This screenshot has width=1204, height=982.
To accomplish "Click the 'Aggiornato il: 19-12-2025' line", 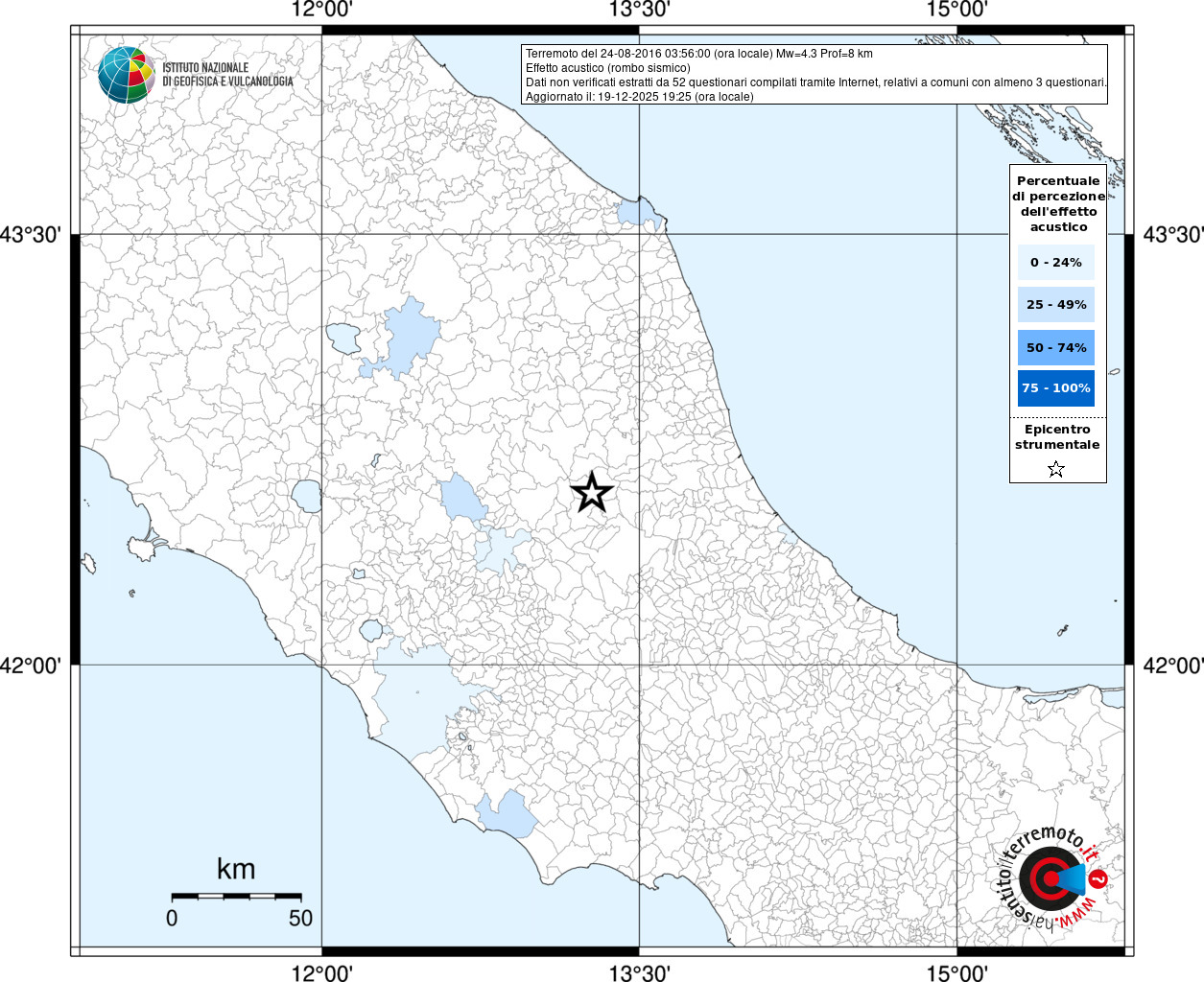I will (x=640, y=97).
